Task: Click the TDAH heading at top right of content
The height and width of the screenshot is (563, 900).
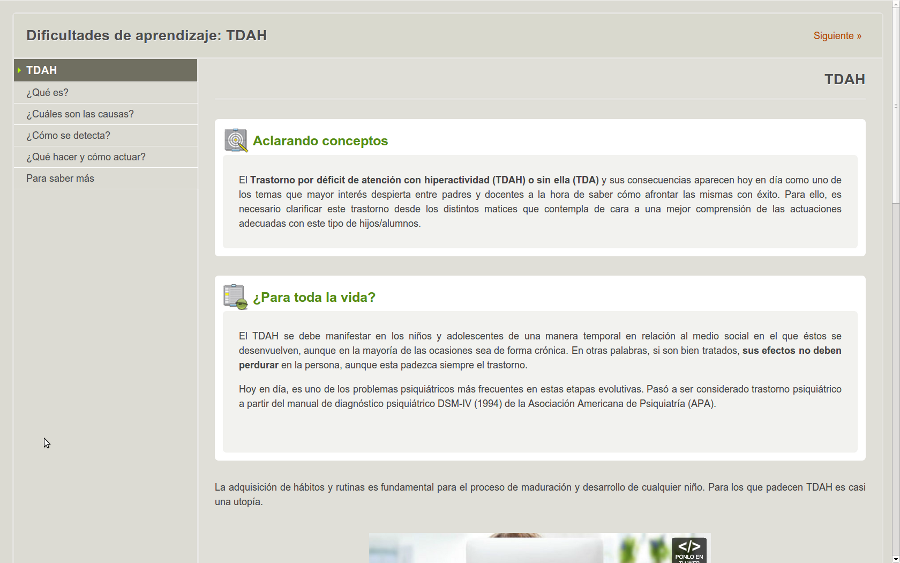Action: (x=844, y=79)
